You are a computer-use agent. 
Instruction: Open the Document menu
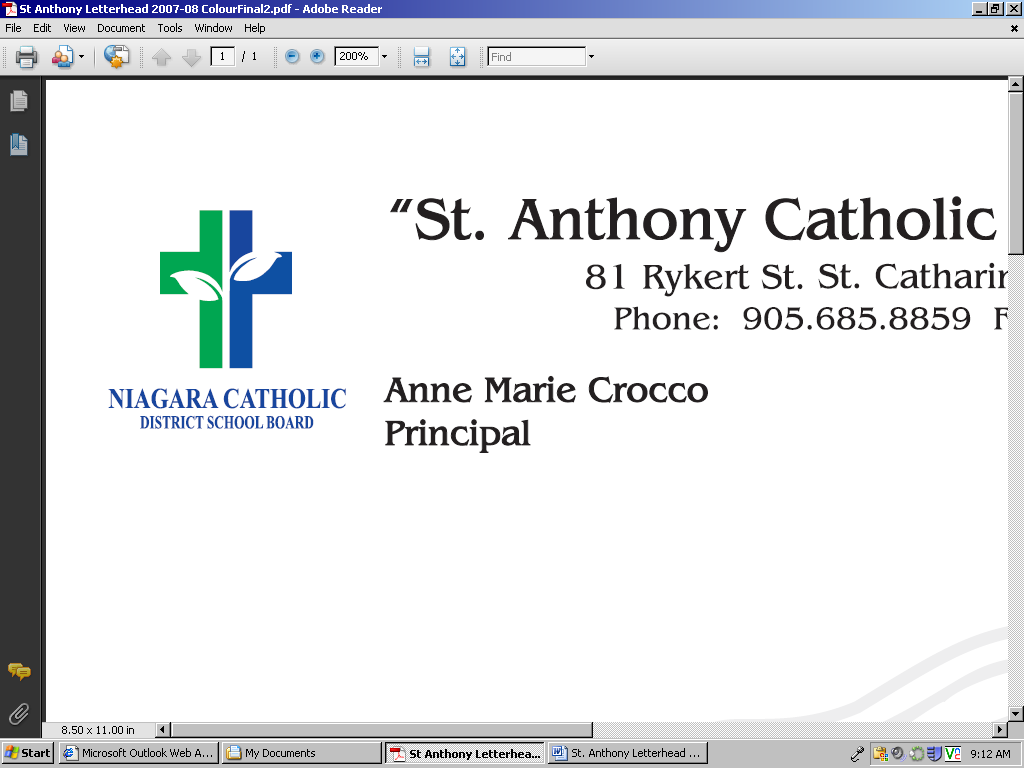point(121,28)
